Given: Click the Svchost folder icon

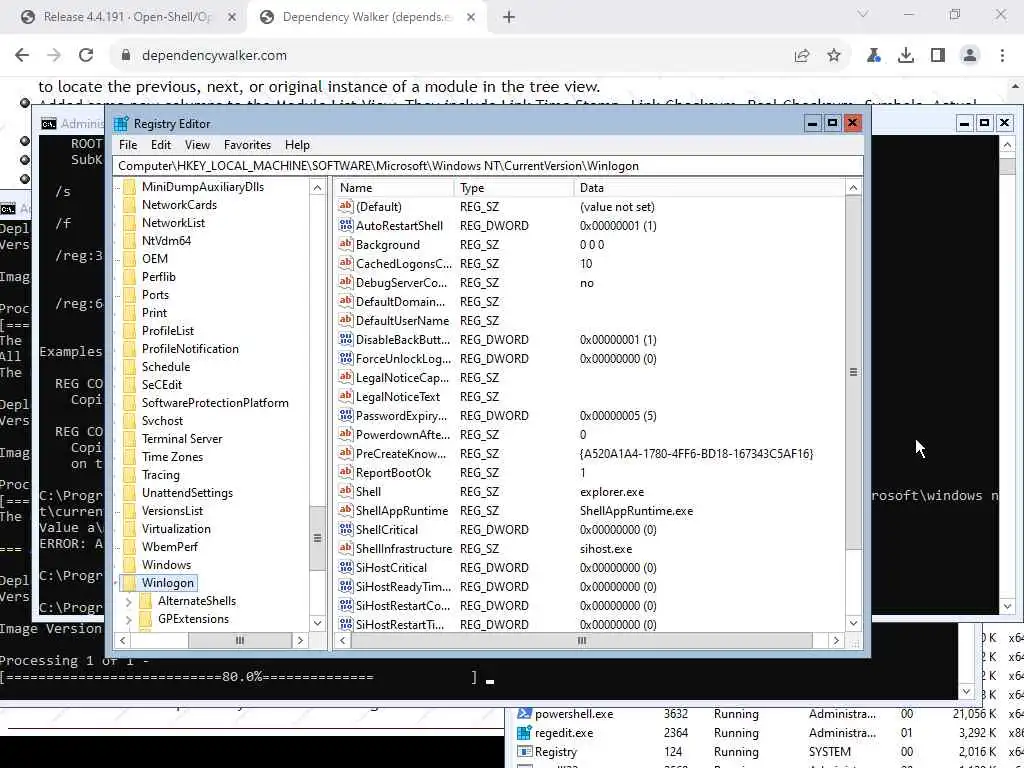Looking at the screenshot, I should (x=129, y=421).
